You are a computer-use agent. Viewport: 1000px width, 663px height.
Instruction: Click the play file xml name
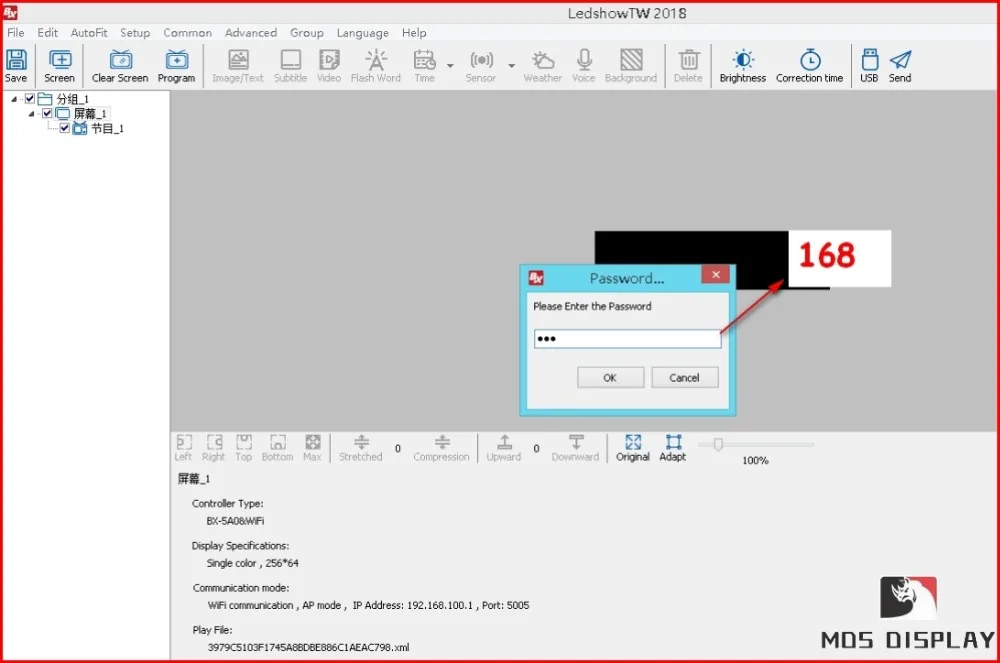pyautogui.click(x=309, y=647)
